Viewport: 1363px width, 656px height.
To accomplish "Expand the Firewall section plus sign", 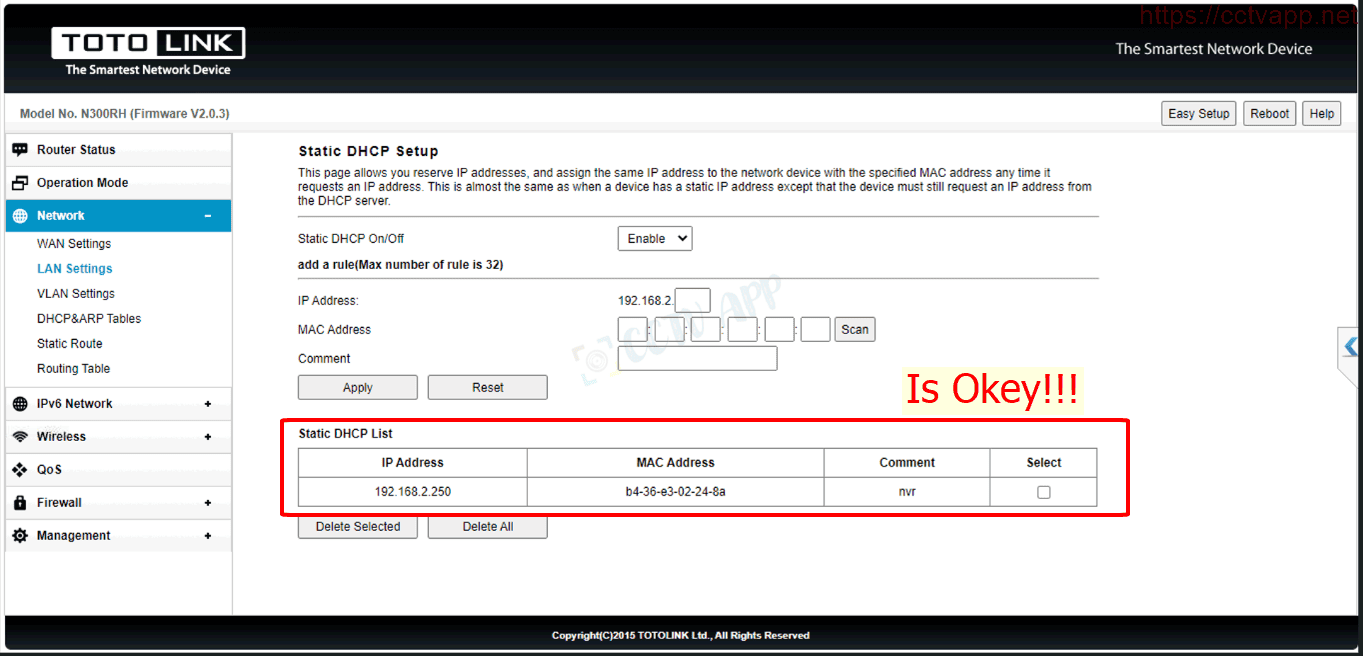I will pyautogui.click(x=208, y=503).
